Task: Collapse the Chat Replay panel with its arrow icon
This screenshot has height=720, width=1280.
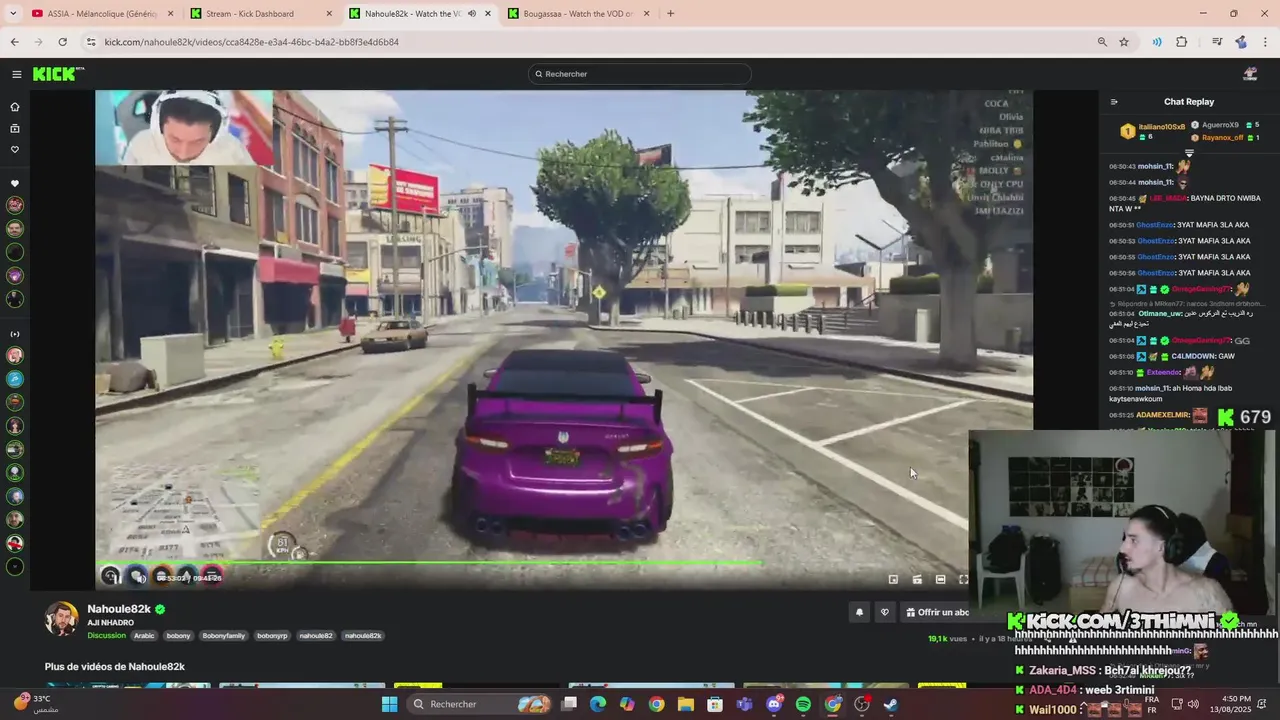Action: 1114,101
